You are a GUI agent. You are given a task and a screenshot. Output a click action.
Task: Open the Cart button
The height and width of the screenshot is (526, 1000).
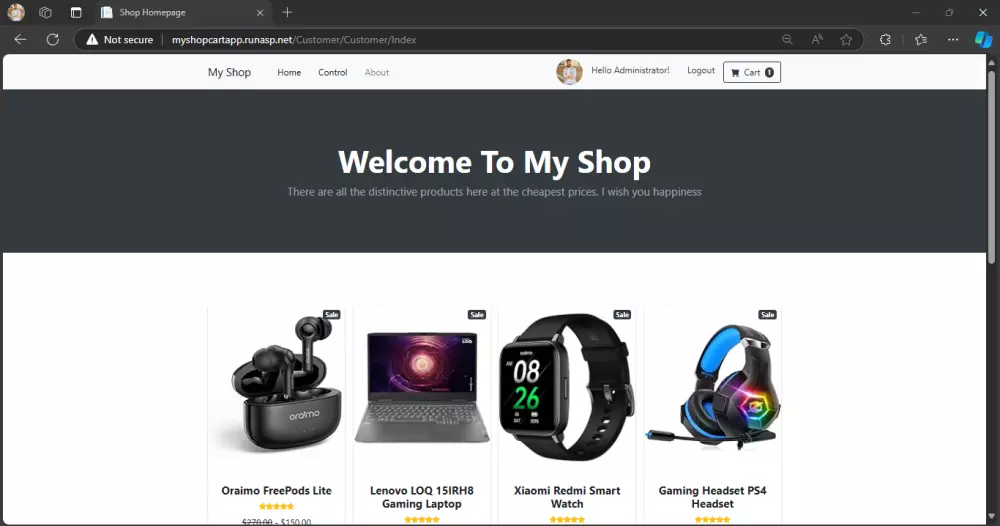click(x=752, y=72)
